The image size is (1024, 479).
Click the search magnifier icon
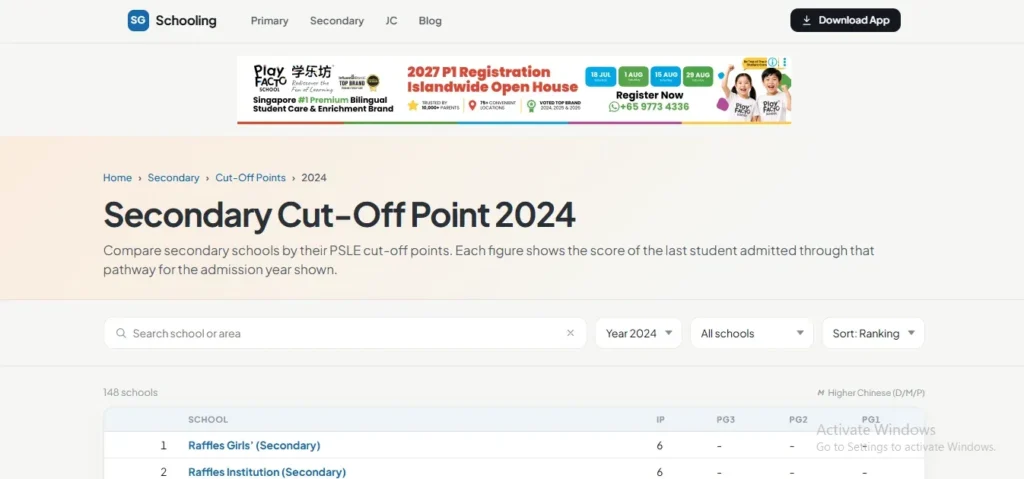pos(121,333)
